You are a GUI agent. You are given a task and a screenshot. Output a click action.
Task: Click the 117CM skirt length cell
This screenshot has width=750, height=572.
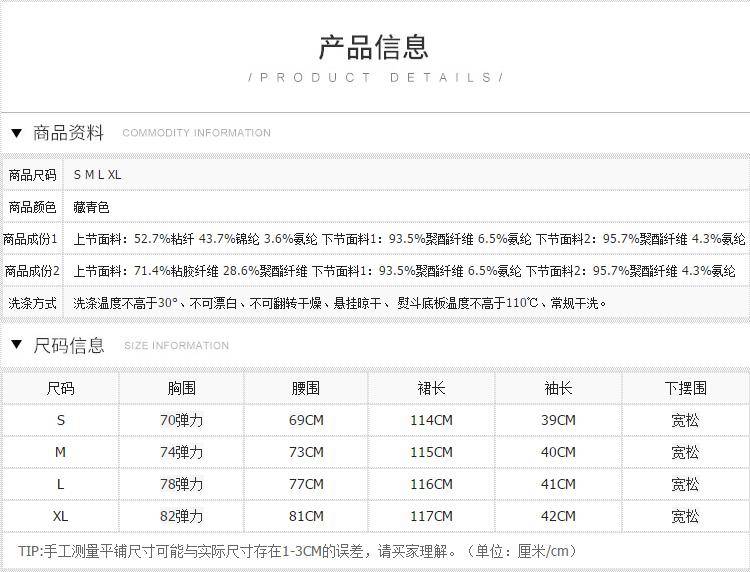tap(431, 516)
